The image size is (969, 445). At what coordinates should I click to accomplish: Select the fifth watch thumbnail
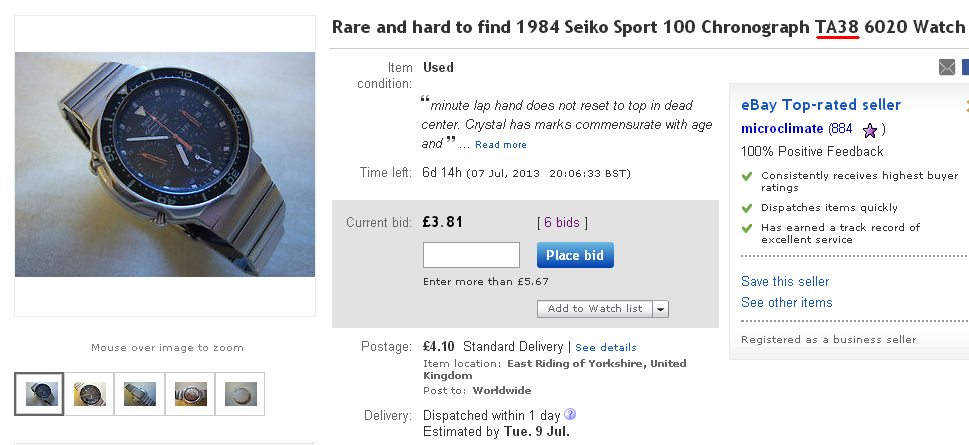[x=240, y=394]
